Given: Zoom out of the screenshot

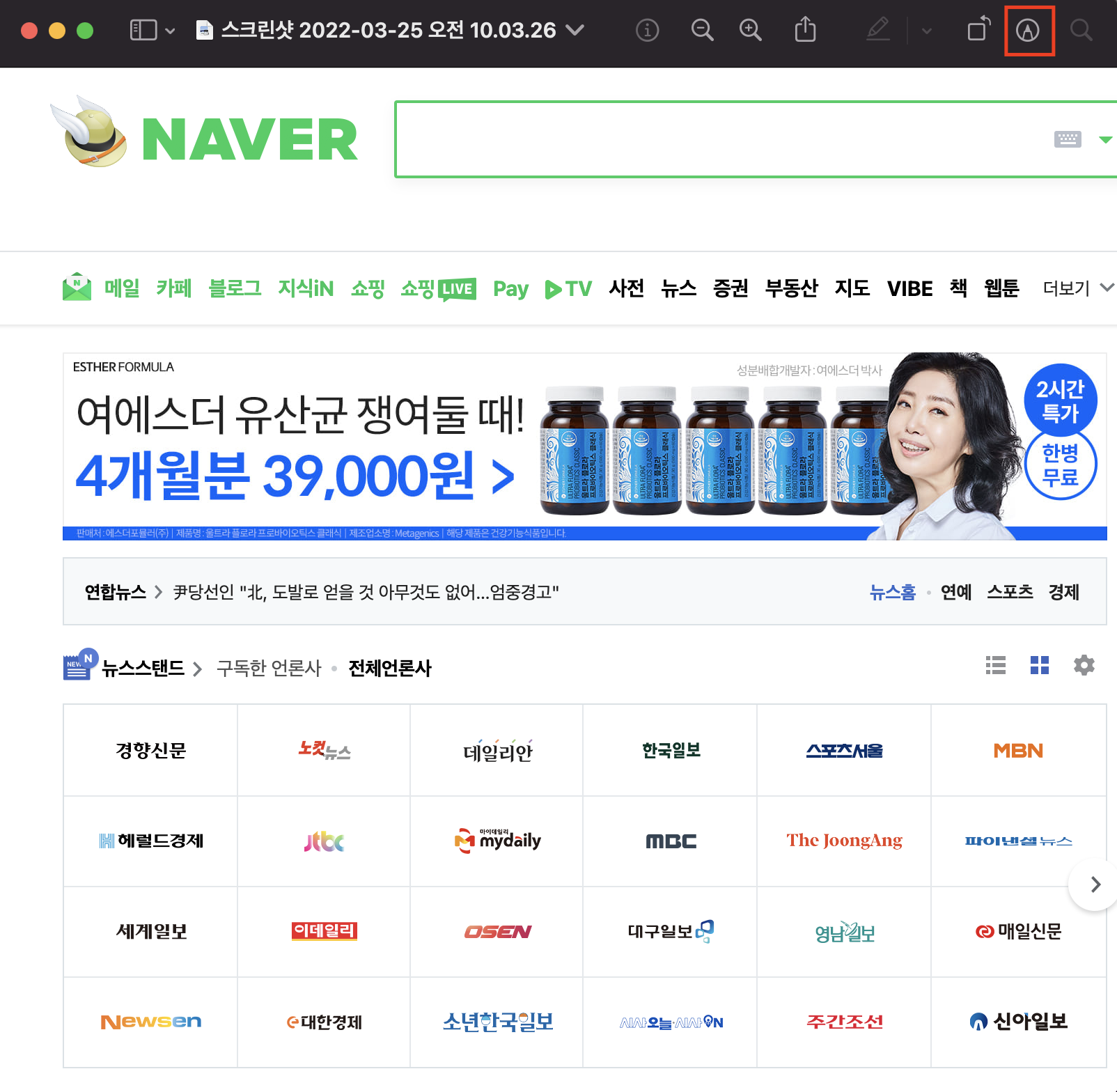Looking at the screenshot, I should [x=702, y=30].
